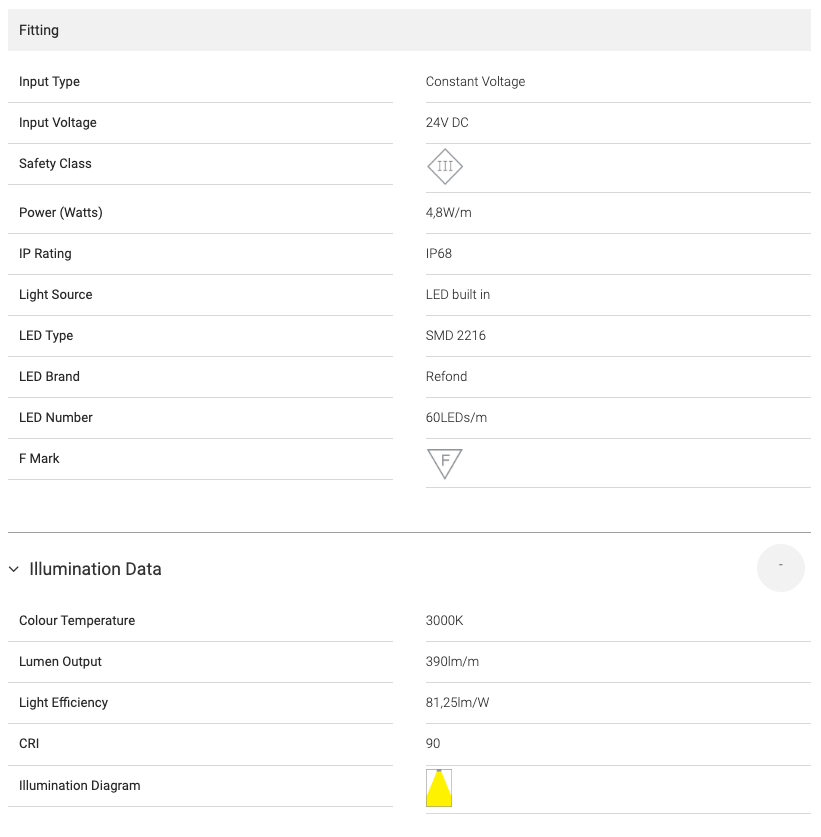Image resolution: width=821 pixels, height=837 pixels.
Task: Click the Illumination Data heading
Action: click(95, 569)
